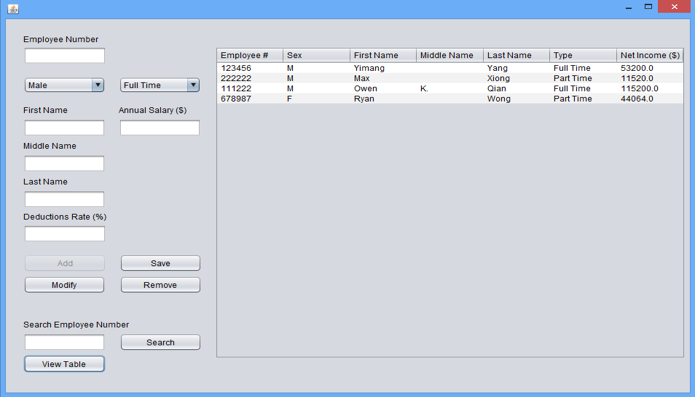Screen dimensions: 695x397
Task: Click the Annual Salary ($) input field
Action: (160, 128)
